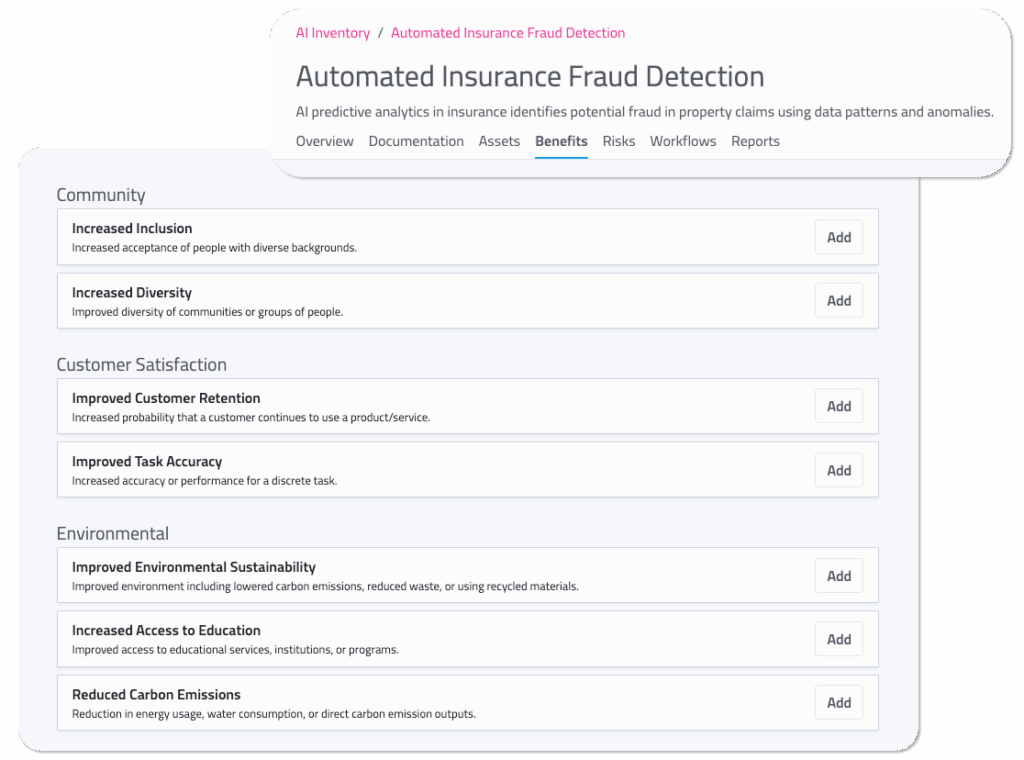
Task: Click the Reduced Carbon Emissions title
Action: coord(156,695)
